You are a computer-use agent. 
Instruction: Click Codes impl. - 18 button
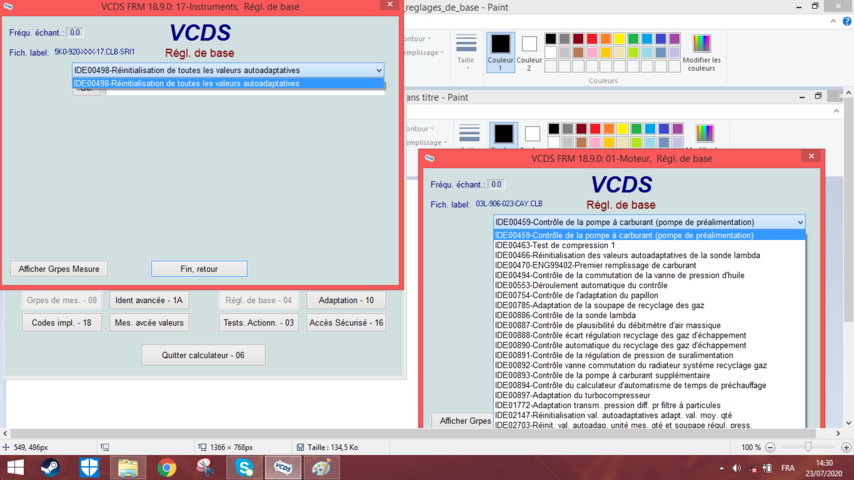pos(62,323)
